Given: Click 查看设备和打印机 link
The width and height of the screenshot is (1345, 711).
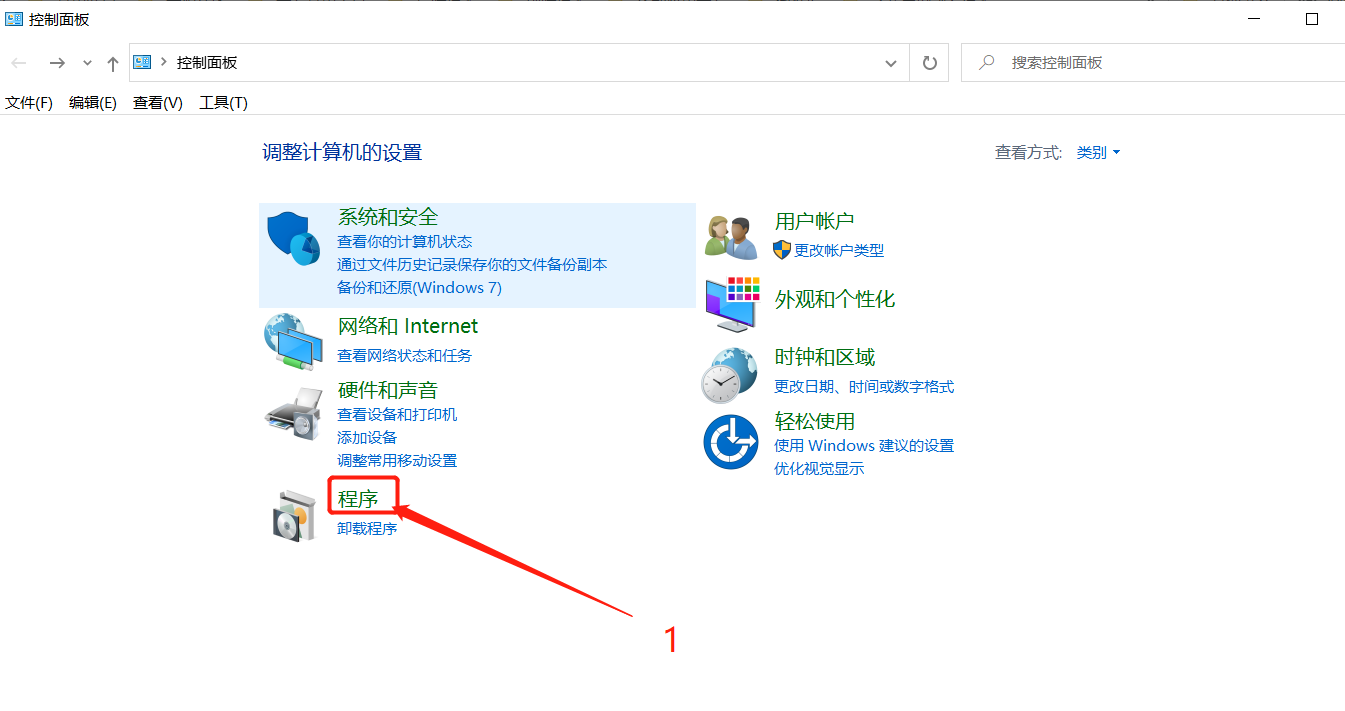Looking at the screenshot, I should point(397,414).
